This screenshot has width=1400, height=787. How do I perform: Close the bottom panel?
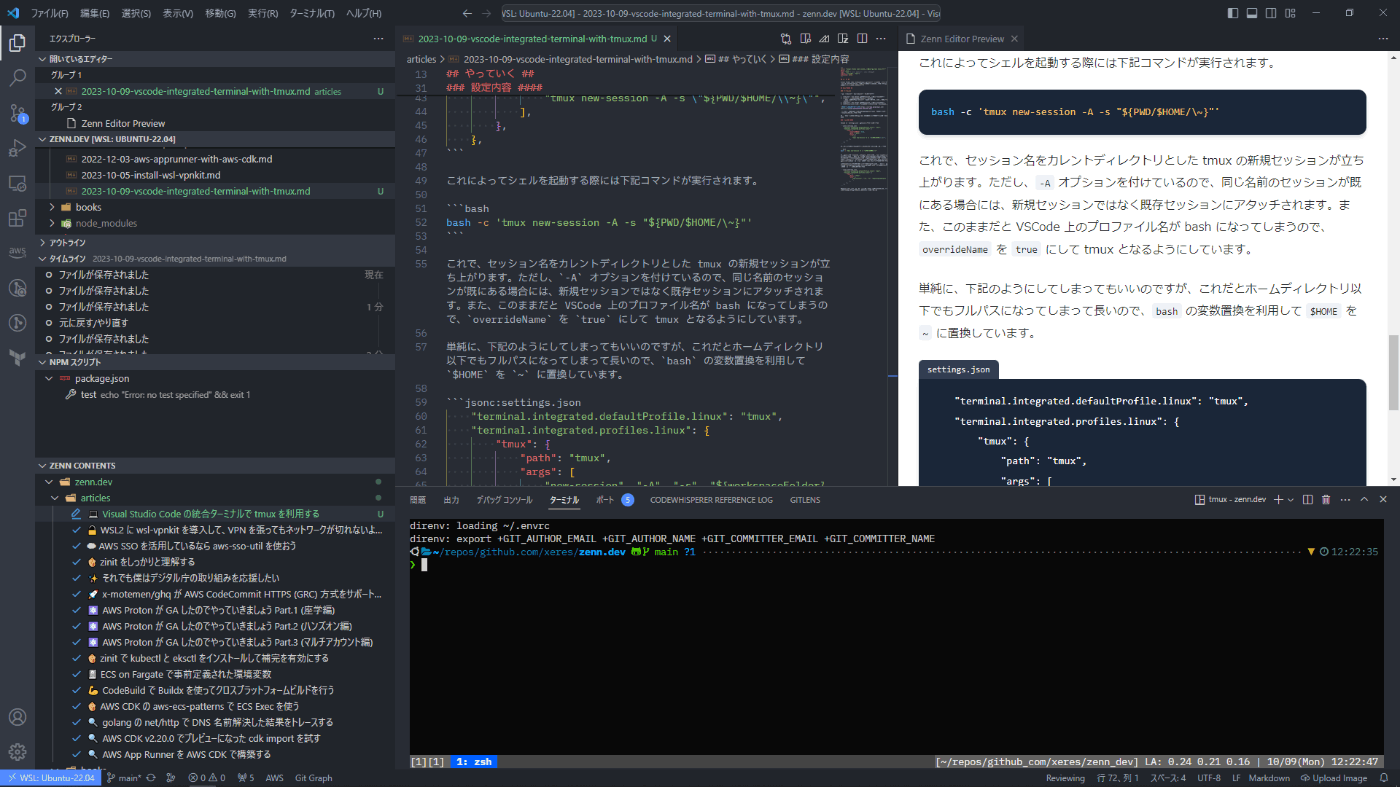[1383, 499]
